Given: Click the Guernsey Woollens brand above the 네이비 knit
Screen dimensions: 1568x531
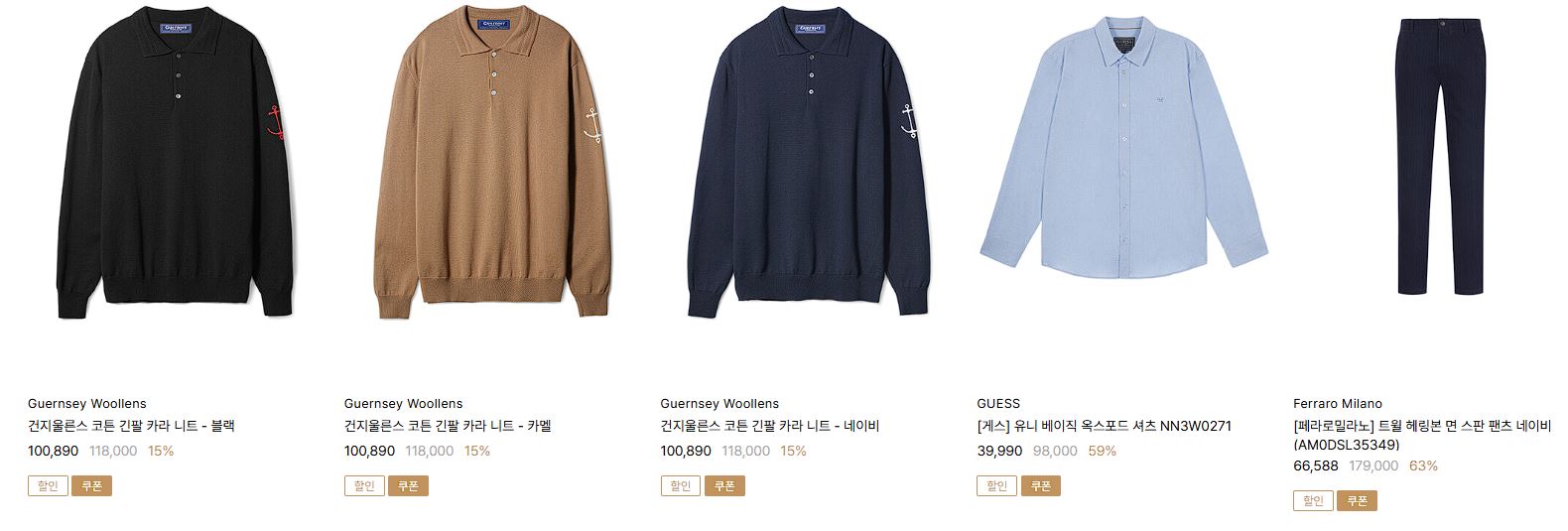Looking at the screenshot, I should click(x=719, y=404).
